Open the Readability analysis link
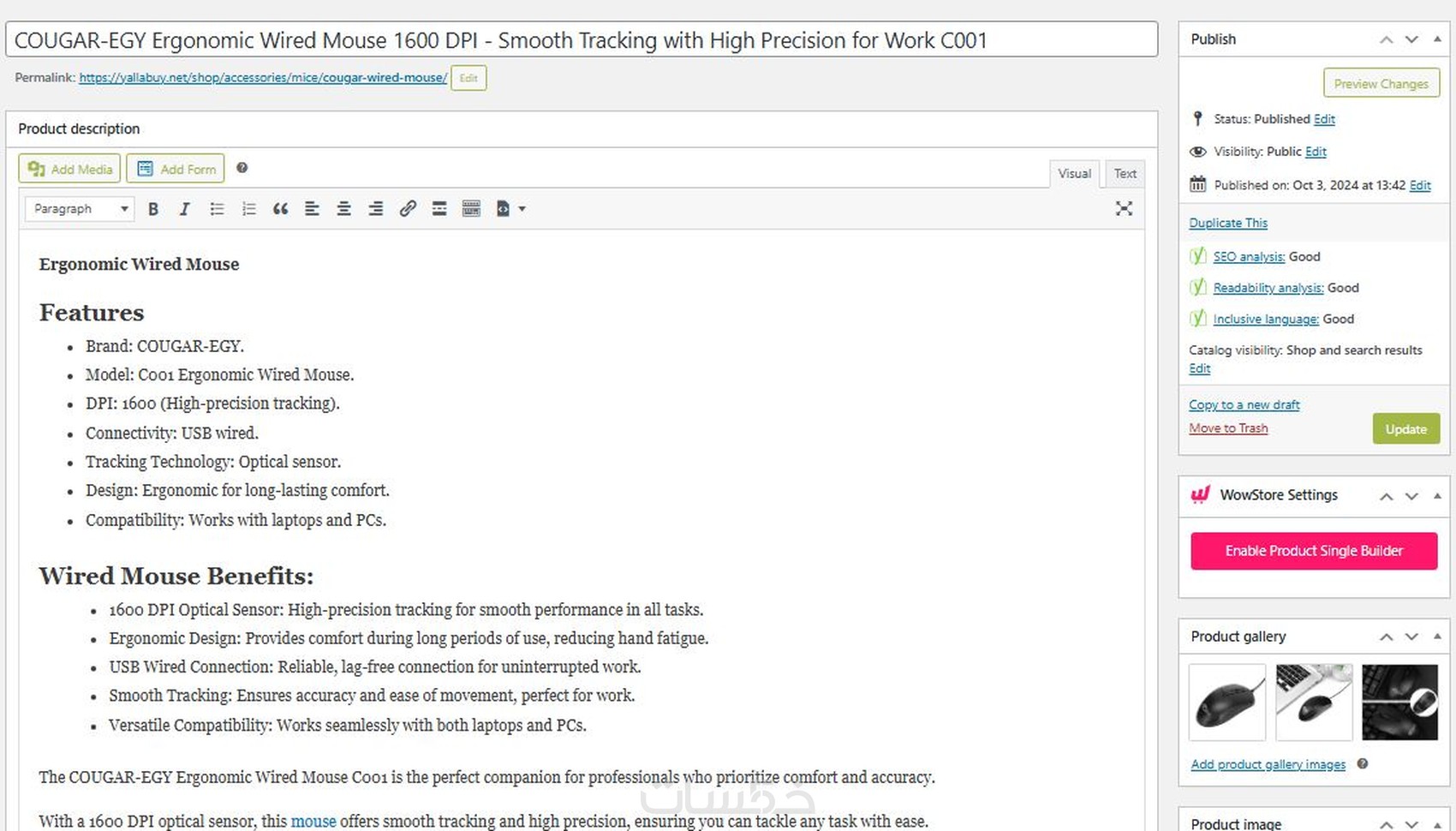 click(1268, 288)
